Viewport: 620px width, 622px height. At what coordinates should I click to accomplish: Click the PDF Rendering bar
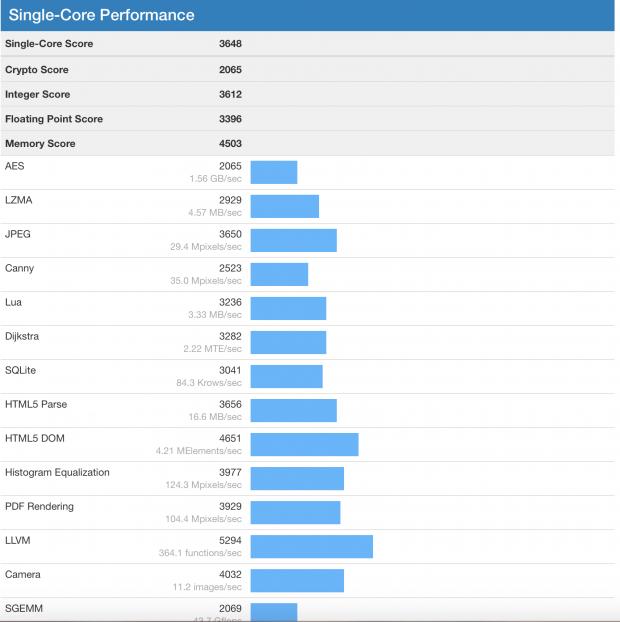click(x=295, y=512)
